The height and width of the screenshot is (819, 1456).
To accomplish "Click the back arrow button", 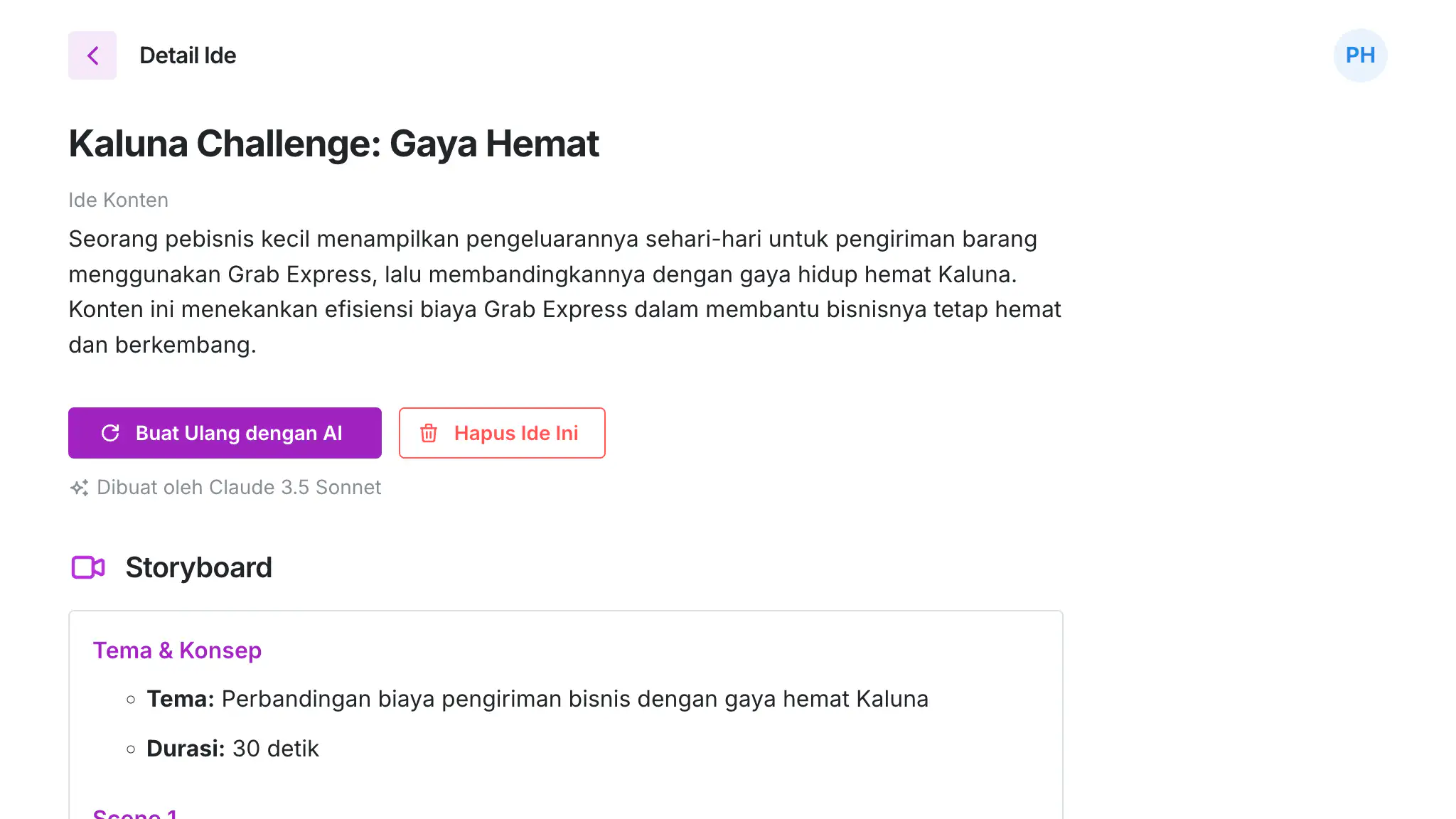I will tap(92, 55).
